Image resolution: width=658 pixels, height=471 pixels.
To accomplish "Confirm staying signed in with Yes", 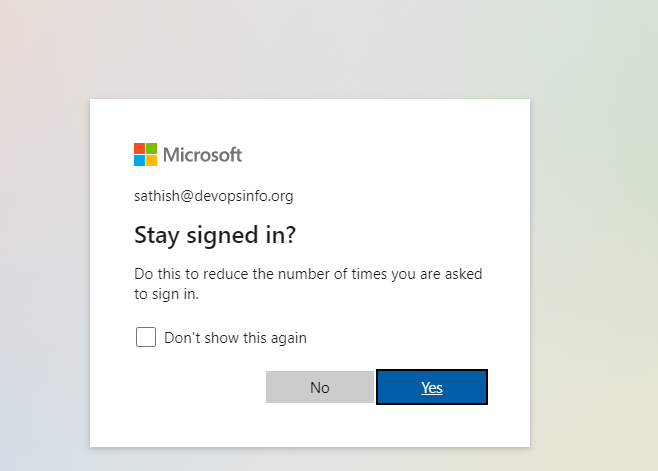I will (432, 387).
